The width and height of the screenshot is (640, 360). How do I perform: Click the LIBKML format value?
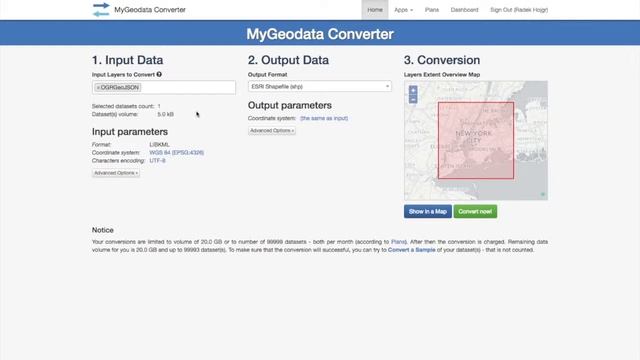(x=159, y=144)
